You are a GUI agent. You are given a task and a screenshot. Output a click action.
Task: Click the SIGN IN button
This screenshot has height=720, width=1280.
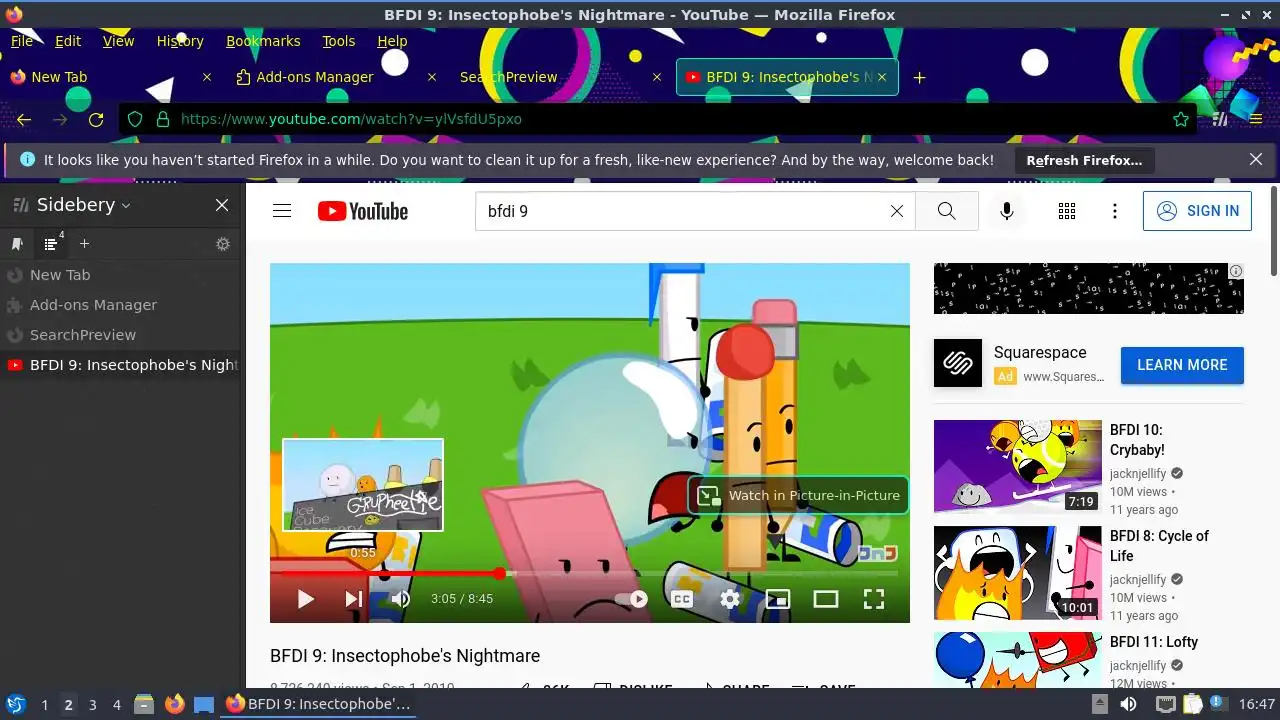[x=1197, y=211]
